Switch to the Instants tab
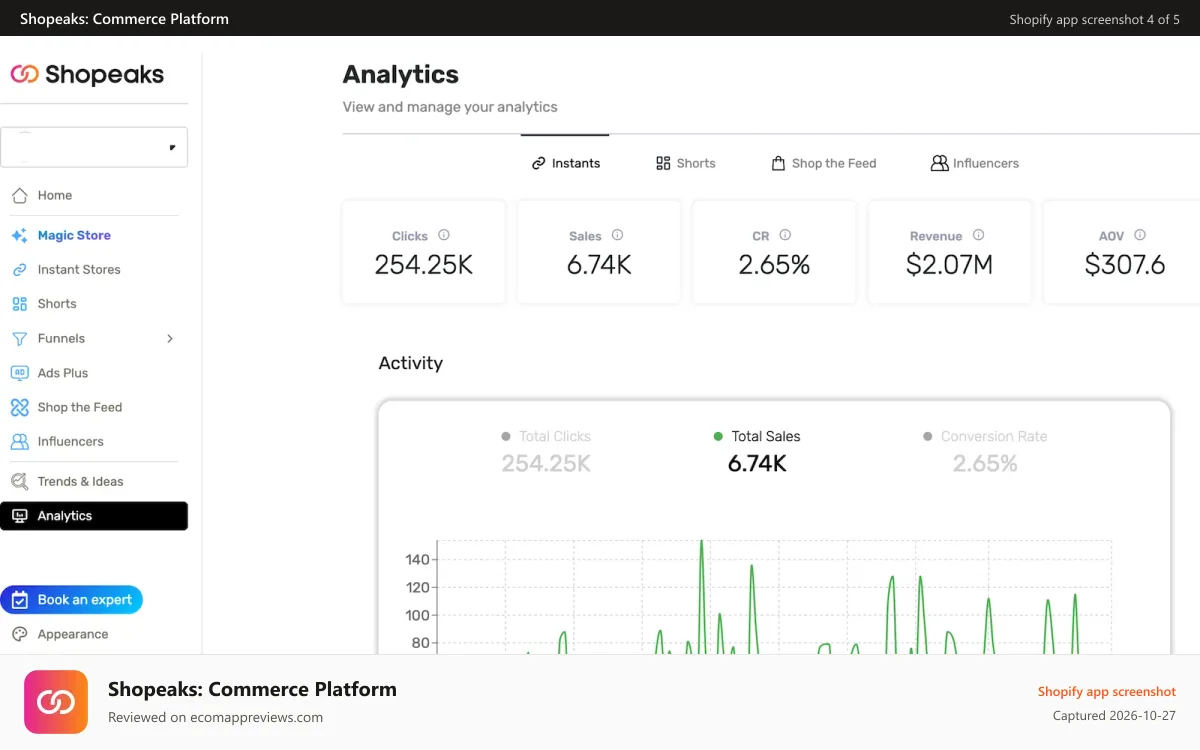Screen dimensions: 1200x750 [565, 163]
